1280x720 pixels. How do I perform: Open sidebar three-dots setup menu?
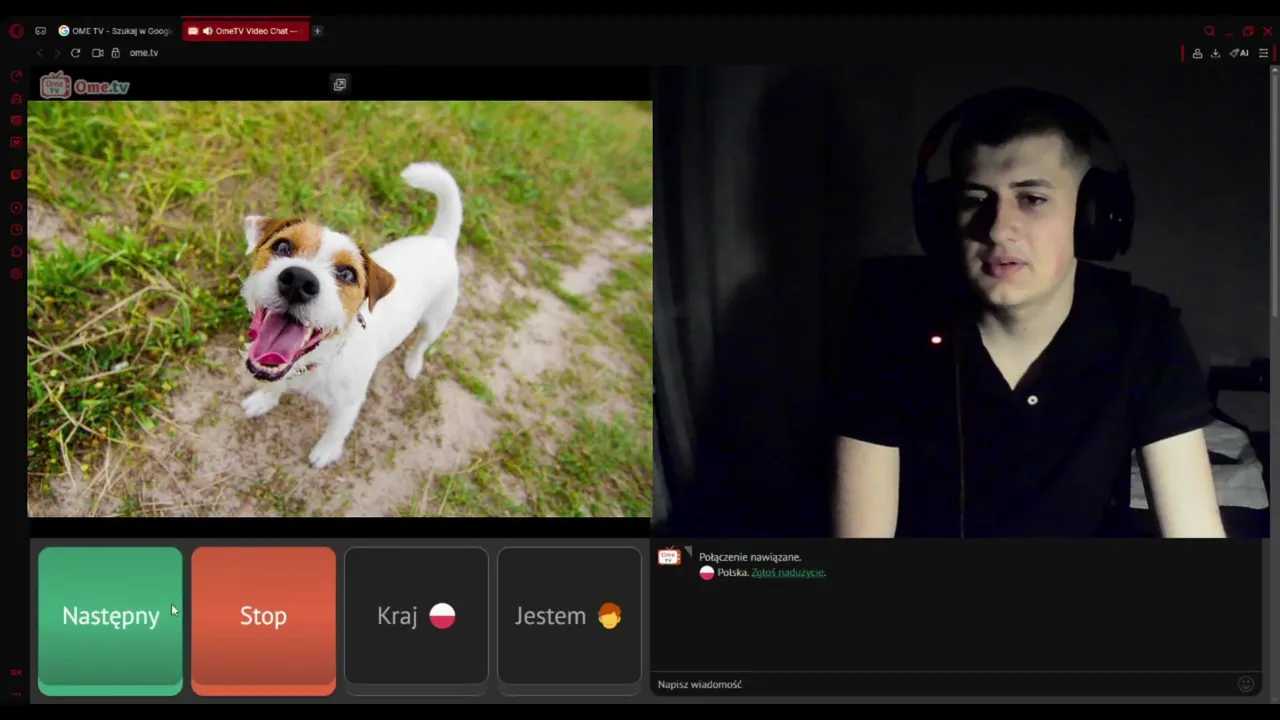[x=16, y=694]
